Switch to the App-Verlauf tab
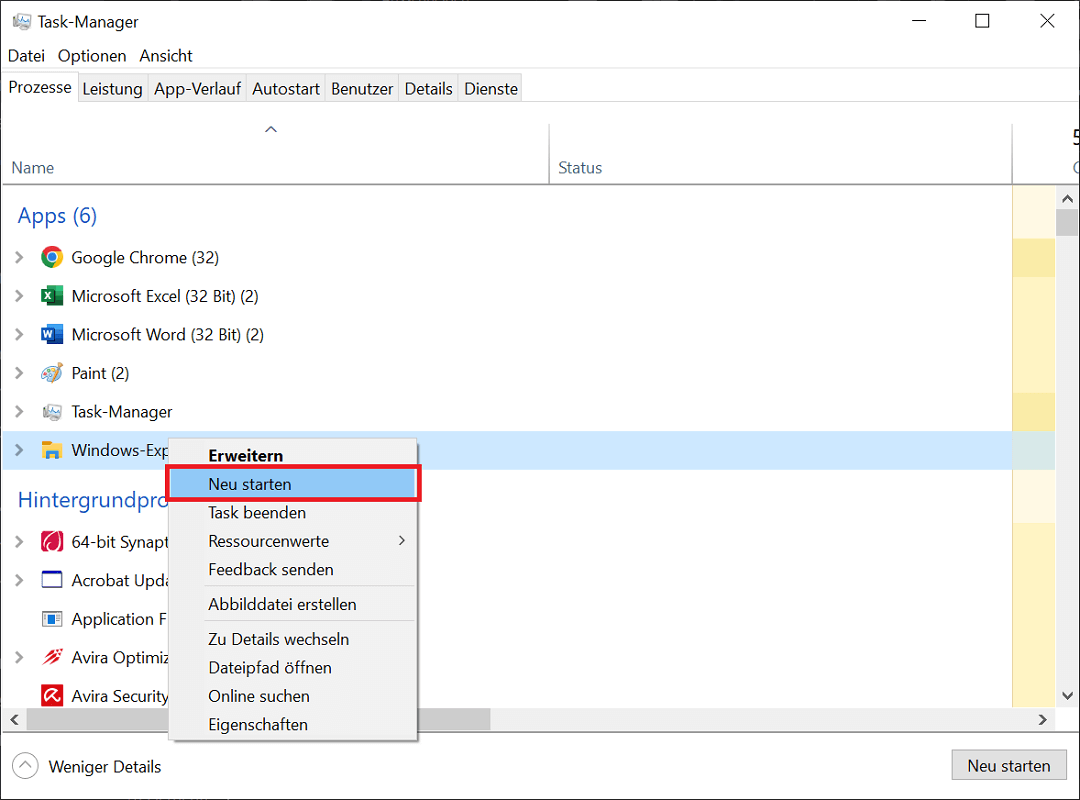The height and width of the screenshot is (800, 1080). pyautogui.click(x=198, y=89)
